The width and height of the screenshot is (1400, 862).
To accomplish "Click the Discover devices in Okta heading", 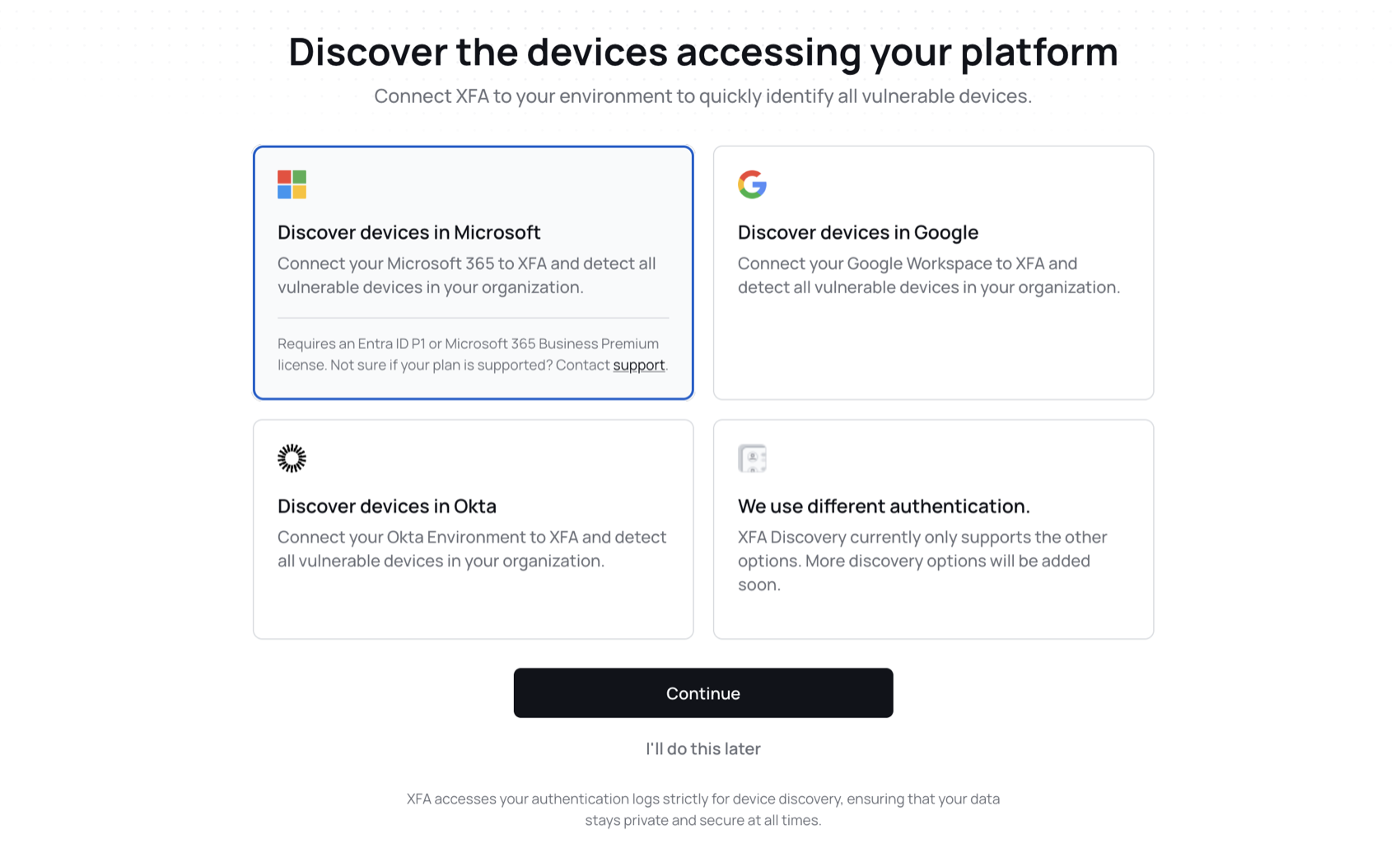I will coord(387,506).
